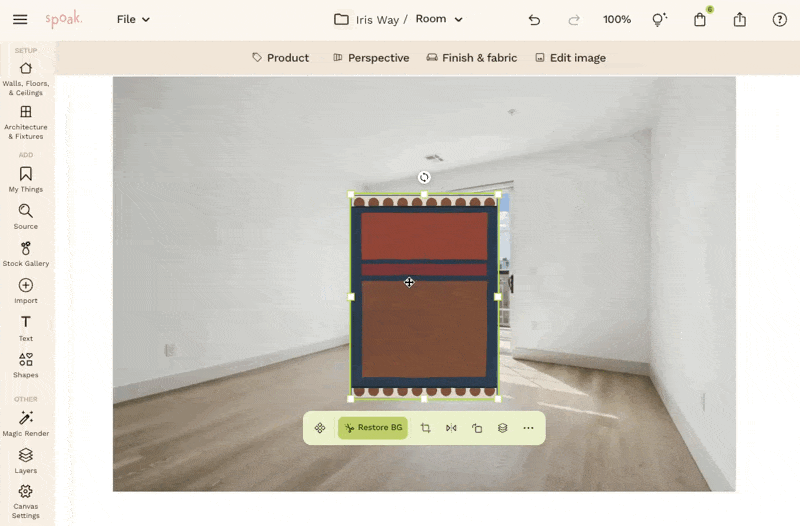Change the 100% zoom level
Image resolution: width=800 pixels, height=526 pixels.
616,19
